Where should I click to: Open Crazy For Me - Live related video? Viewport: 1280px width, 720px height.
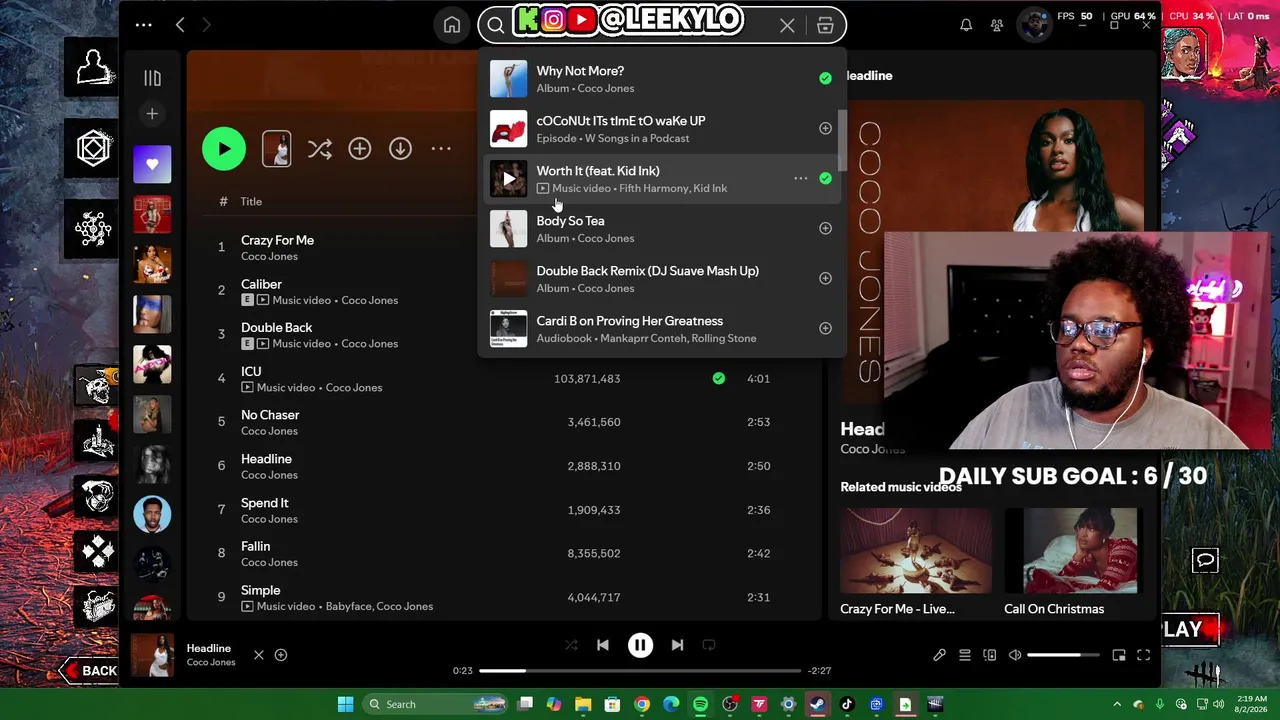pyautogui.click(x=916, y=562)
